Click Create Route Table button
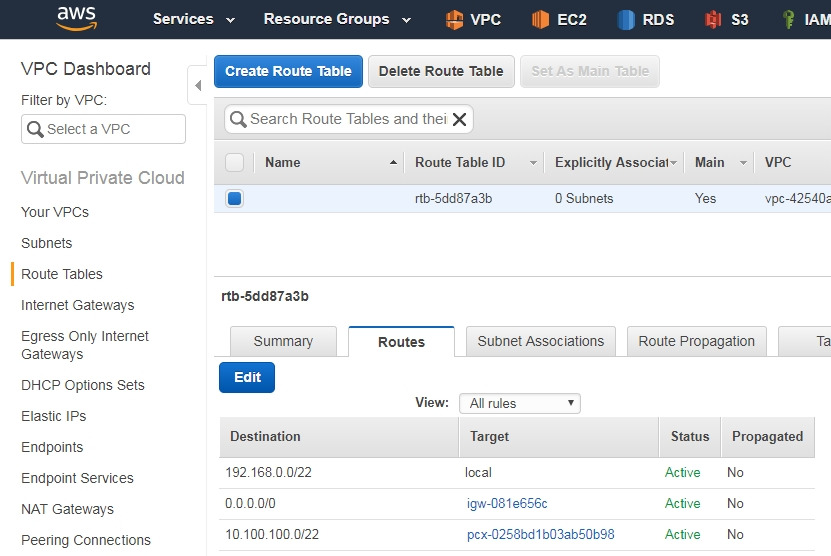 (x=288, y=71)
